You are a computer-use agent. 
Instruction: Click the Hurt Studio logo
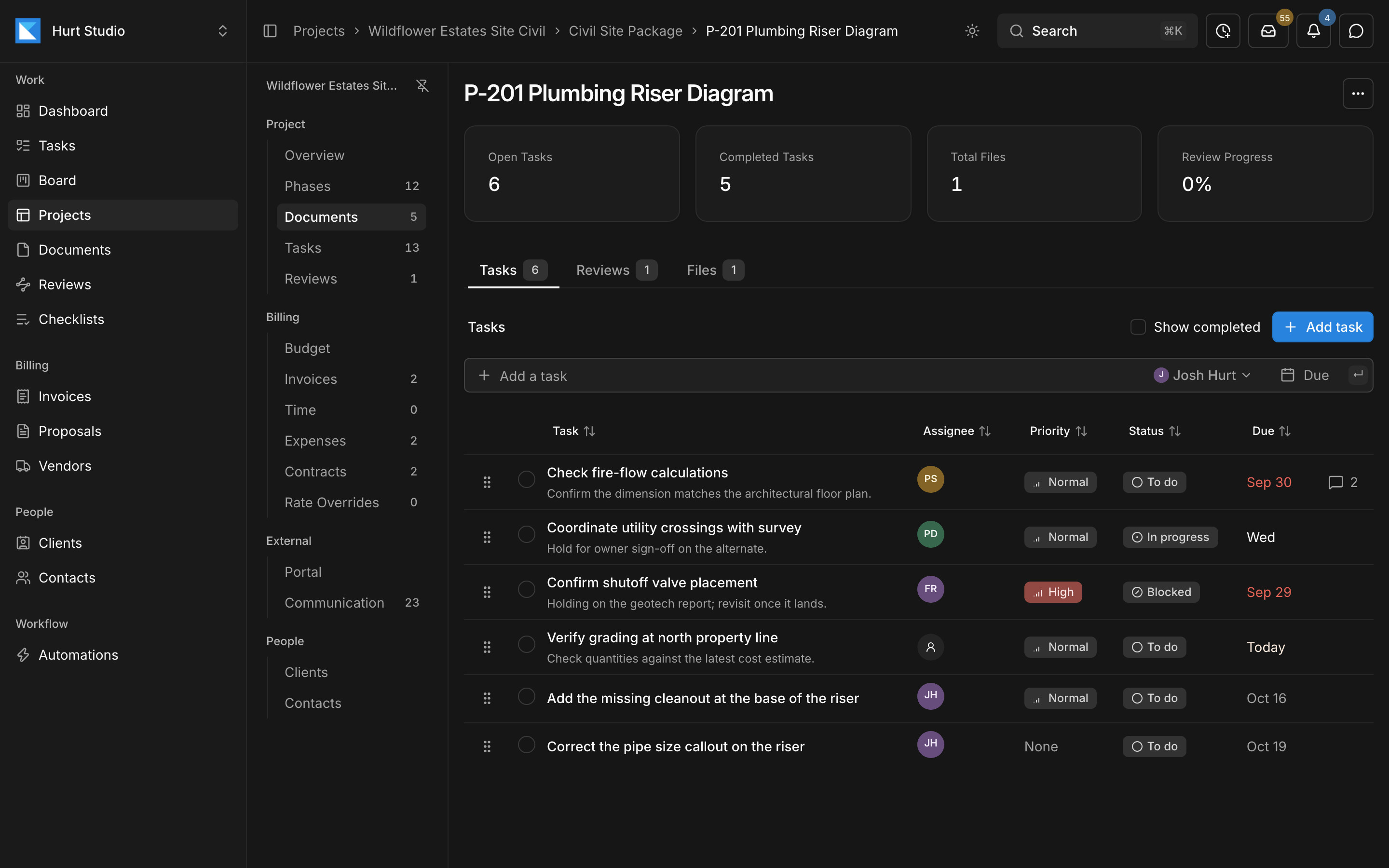click(x=28, y=31)
